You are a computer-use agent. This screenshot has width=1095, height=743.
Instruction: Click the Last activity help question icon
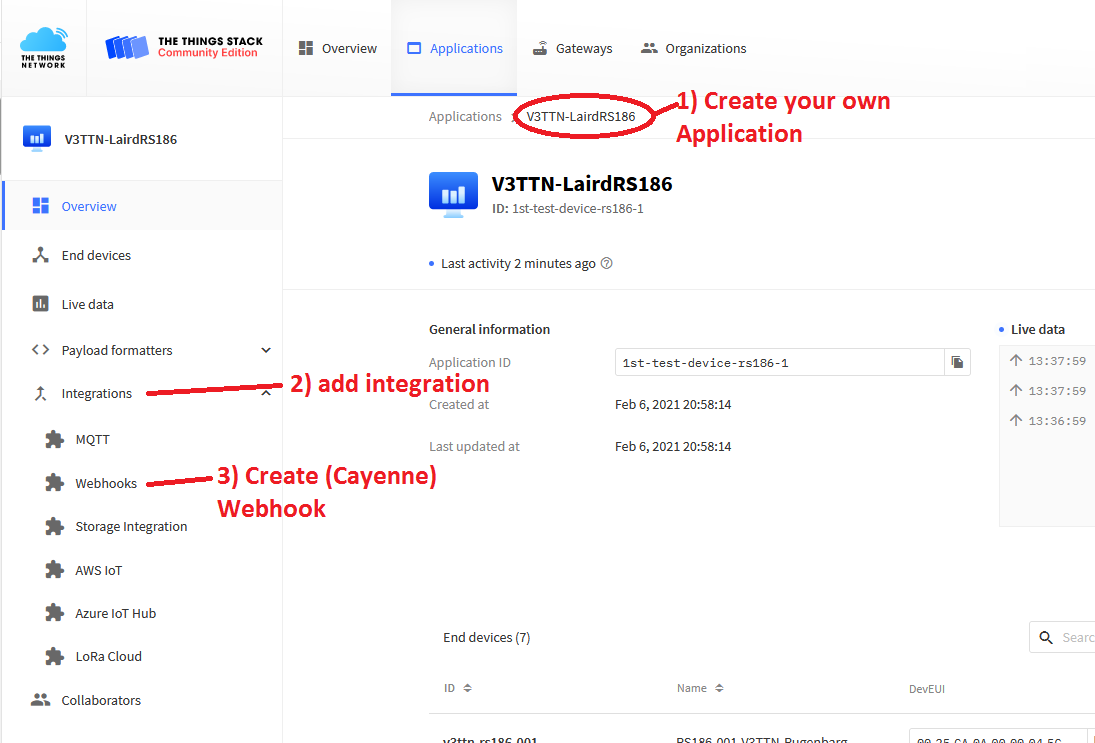(x=607, y=263)
